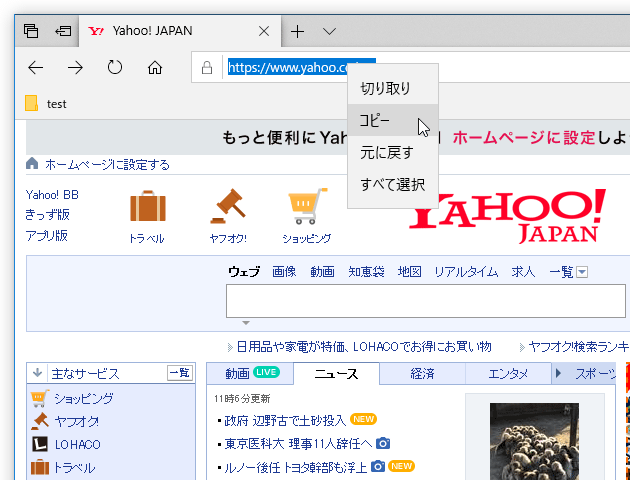This screenshot has width=630, height=480.
Task: Choose すべて選択 from the context menu
Action: [x=393, y=184]
